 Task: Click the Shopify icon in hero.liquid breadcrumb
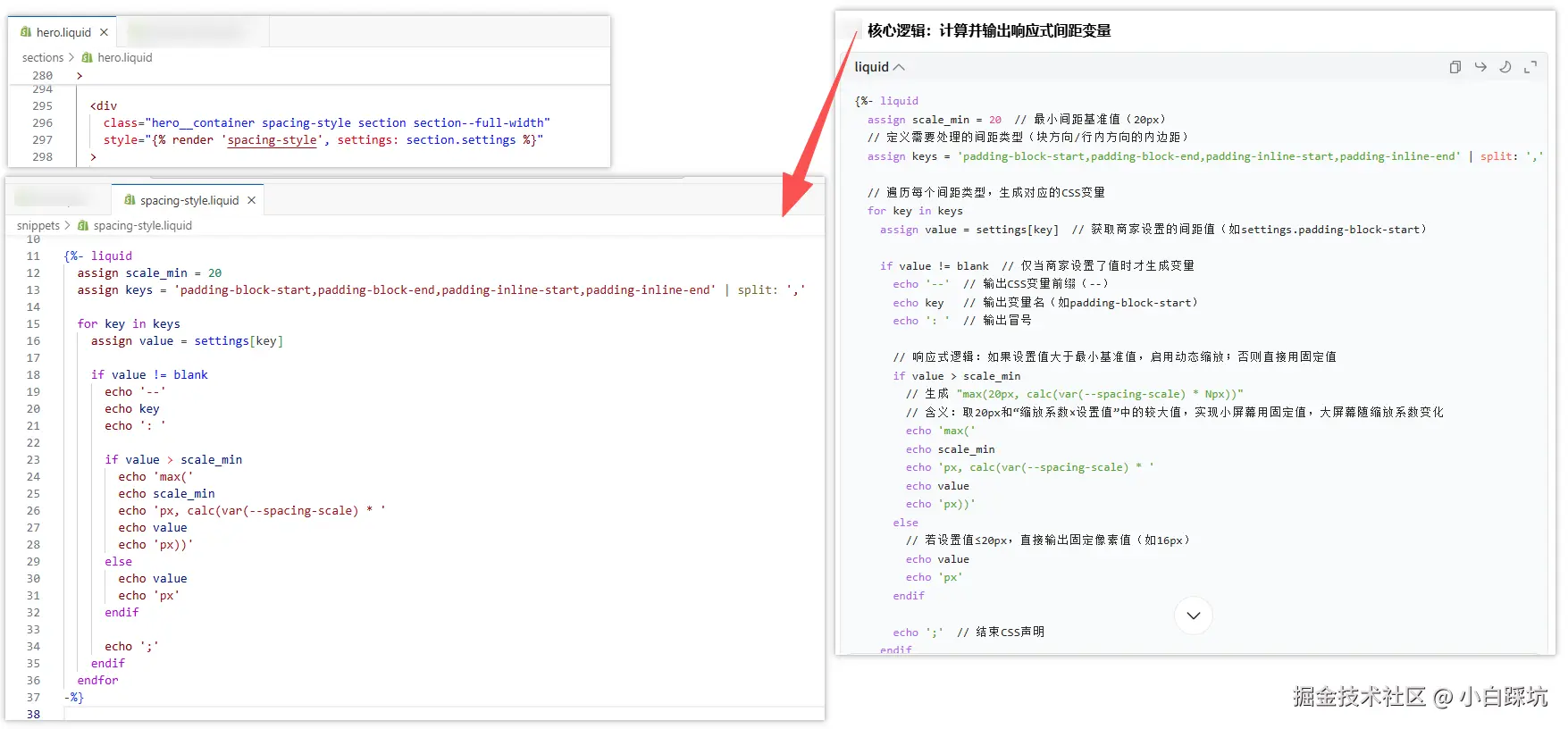87,57
